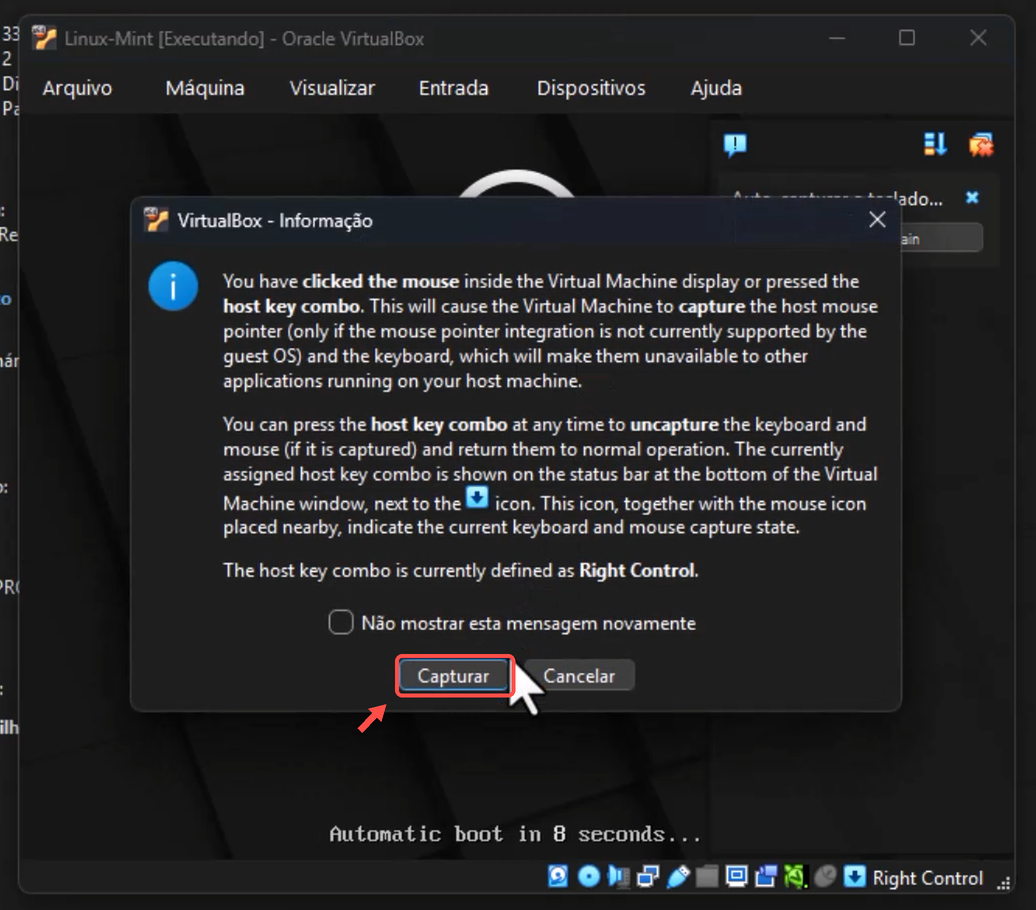The width and height of the screenshot is (1036, 910).
Task: Open the Arquivo menu
Action: pyautogui.click(x=77, y=88)
